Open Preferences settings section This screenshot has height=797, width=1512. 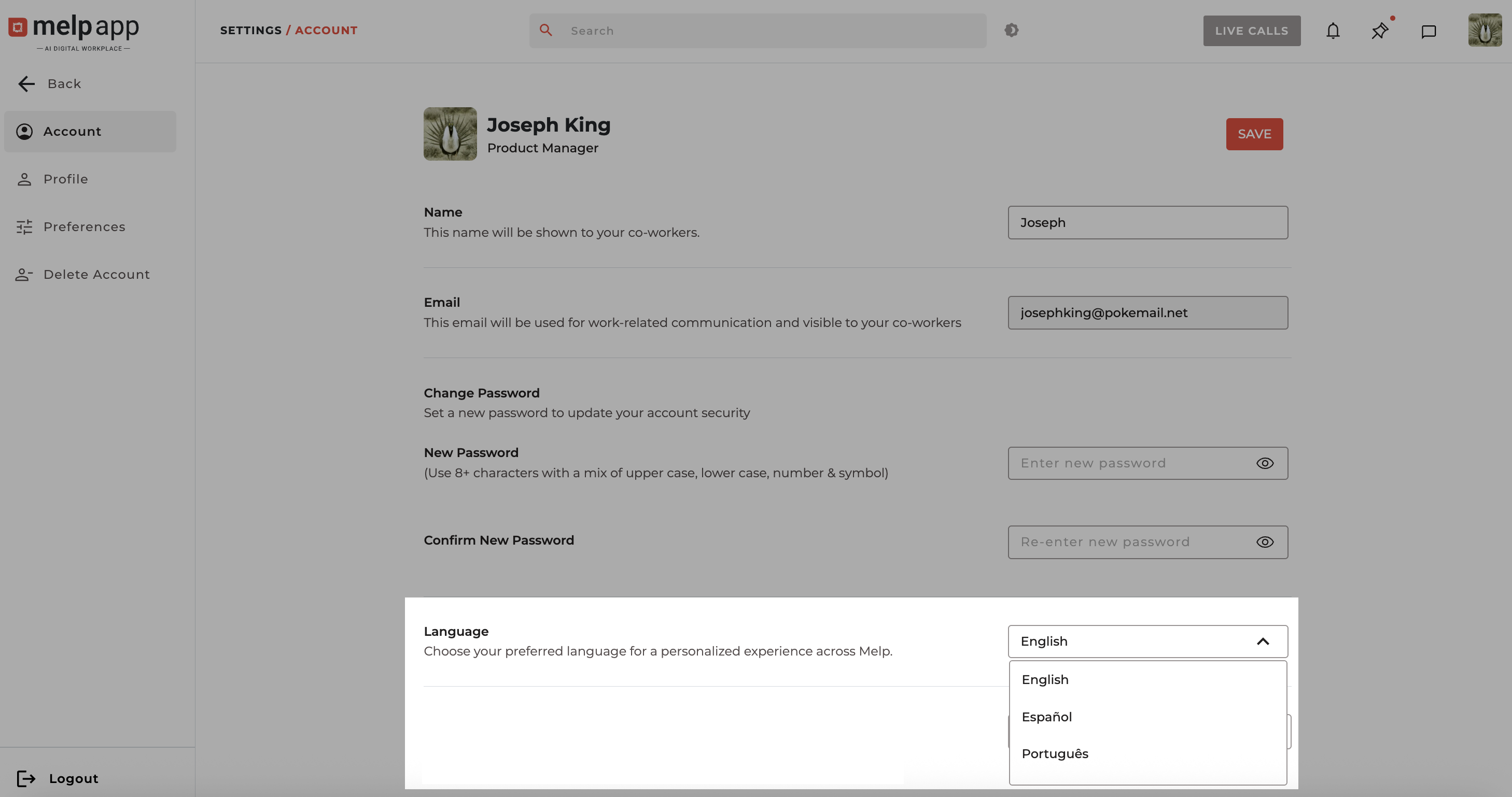coord(84,227)
